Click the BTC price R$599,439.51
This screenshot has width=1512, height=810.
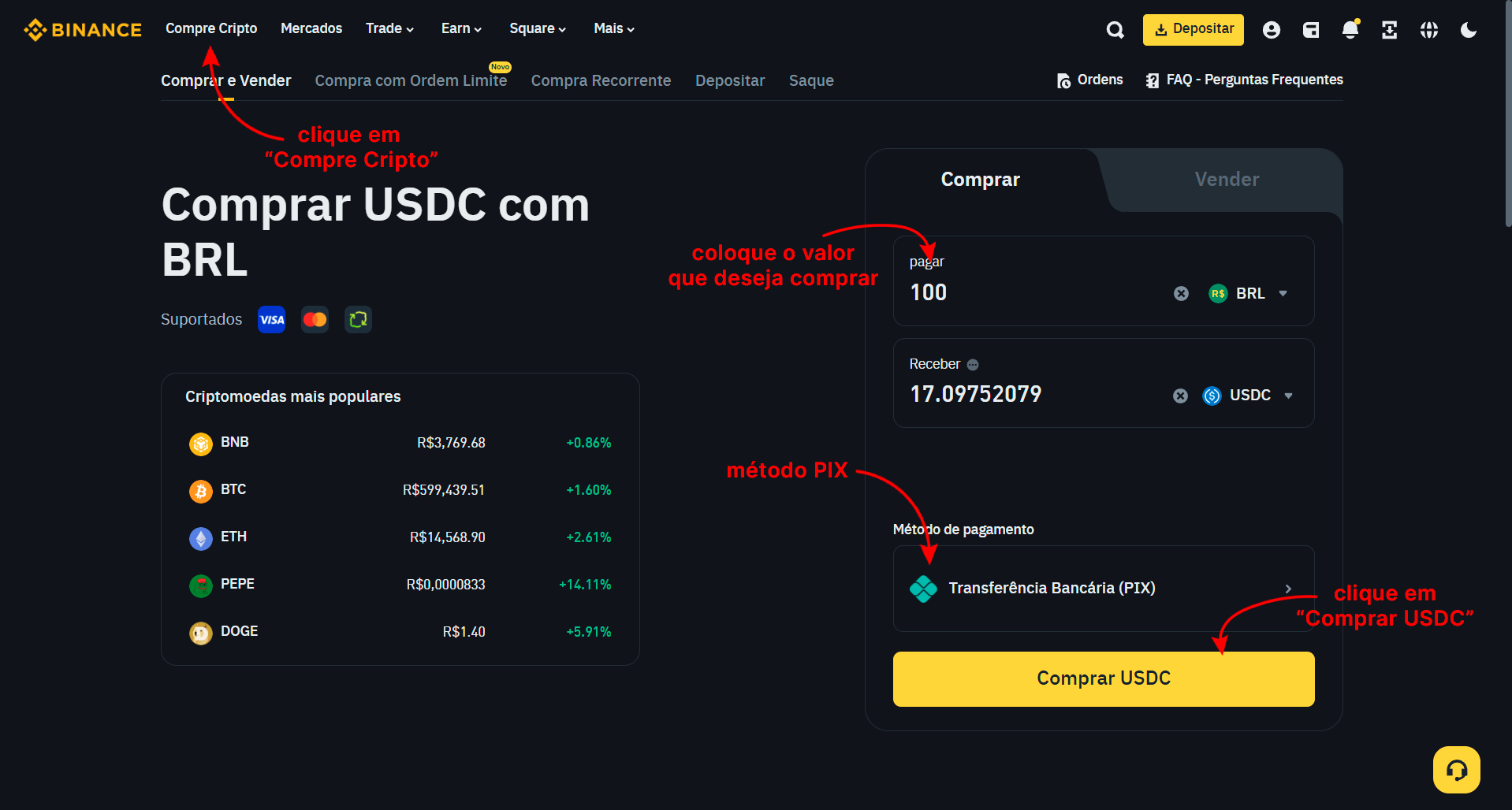click(444, 490)
